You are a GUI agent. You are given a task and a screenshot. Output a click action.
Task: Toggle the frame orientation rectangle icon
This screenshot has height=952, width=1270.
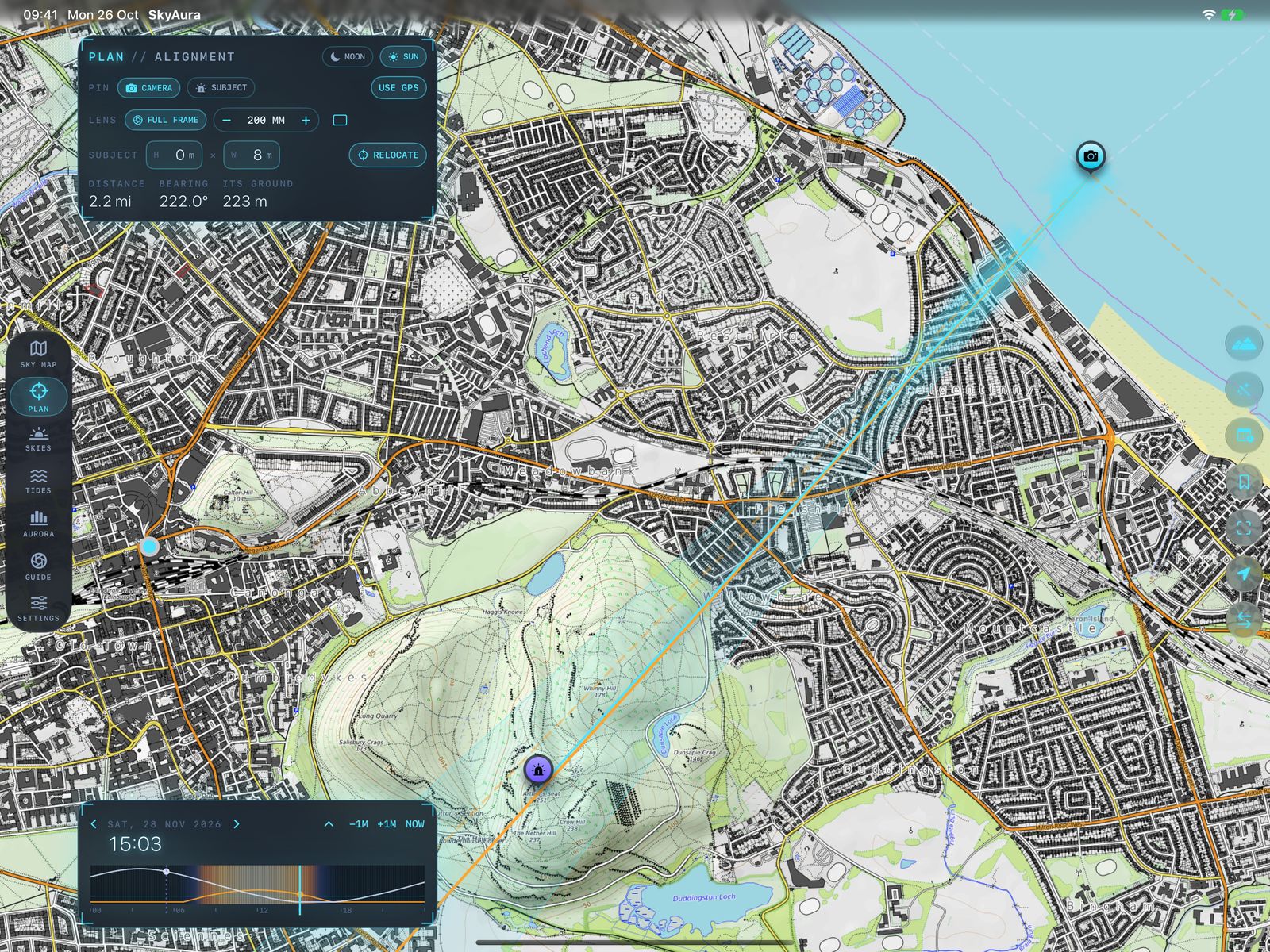click(341, 120)
